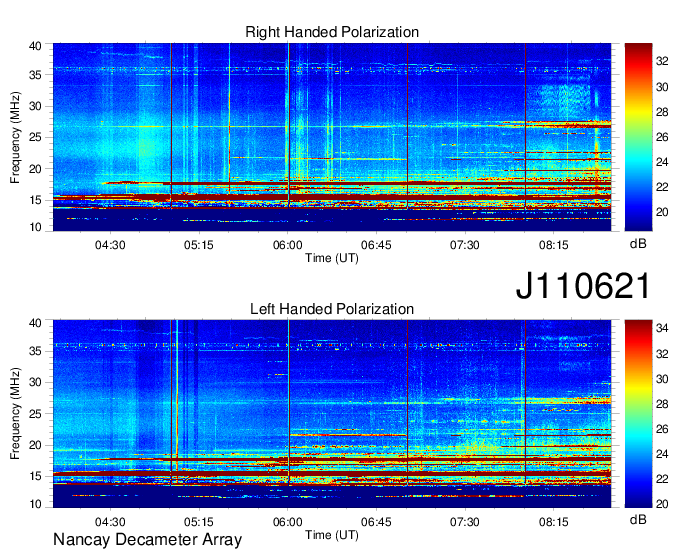Click 'Time (UT)' axis label of top plot
The width and height of the screenshot is (680, 552).
(332, 258)
